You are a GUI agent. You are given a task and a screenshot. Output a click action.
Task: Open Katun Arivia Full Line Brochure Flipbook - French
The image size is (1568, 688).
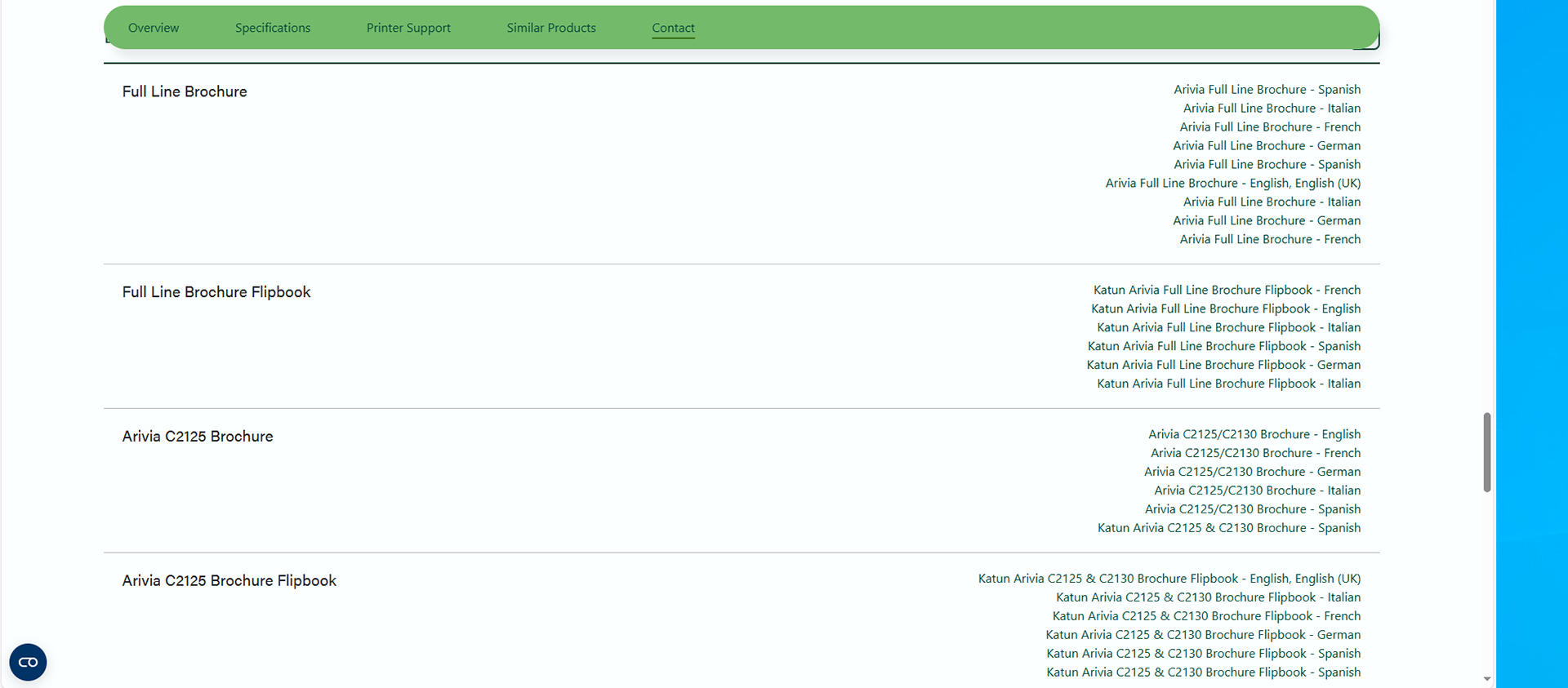click(x=1227, y=290)
